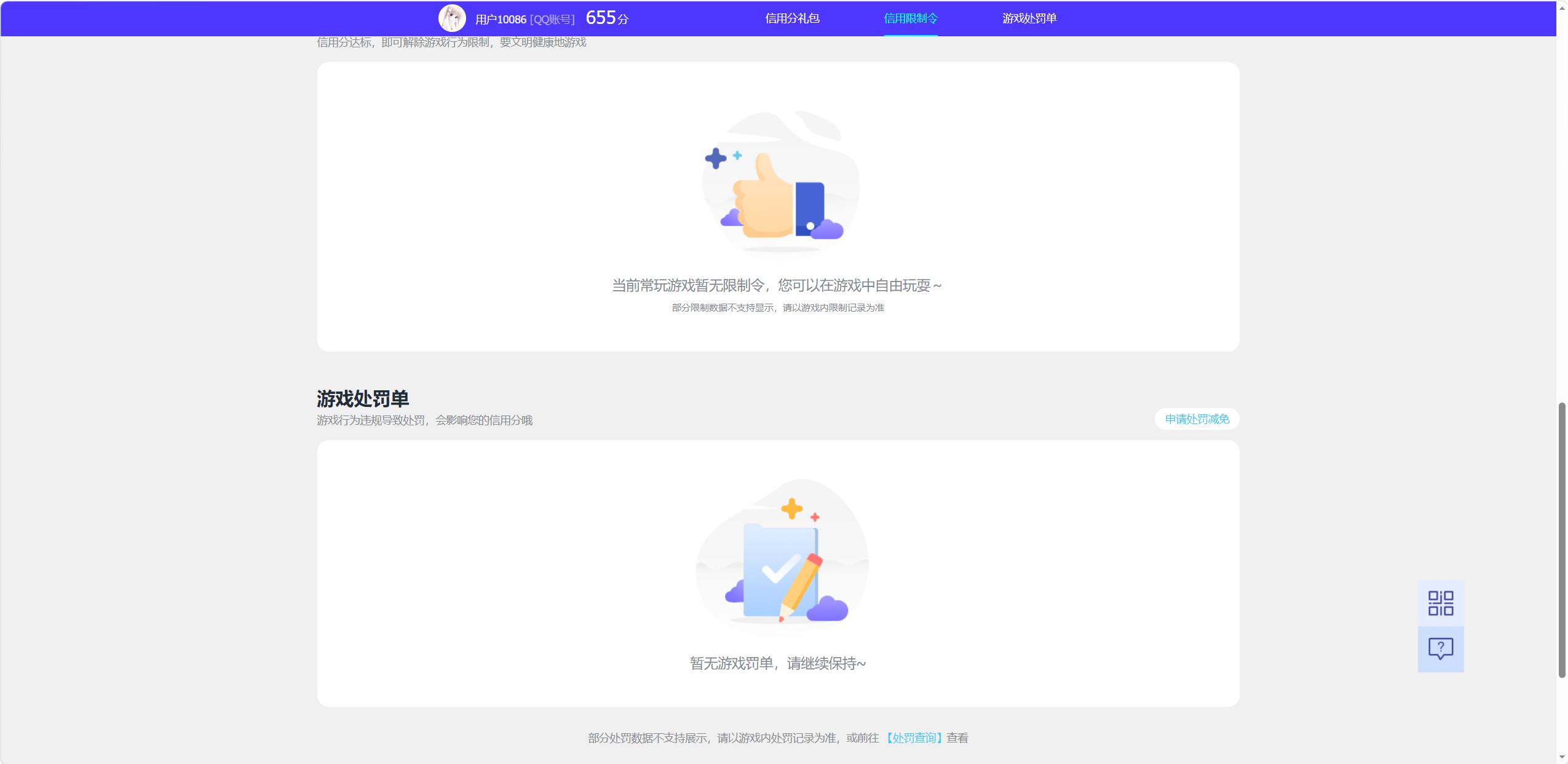This screenshot has height=764, width=1568.
Task: Open the QR code floating button
Action: pyautogui.click(x=1441, y=603)
